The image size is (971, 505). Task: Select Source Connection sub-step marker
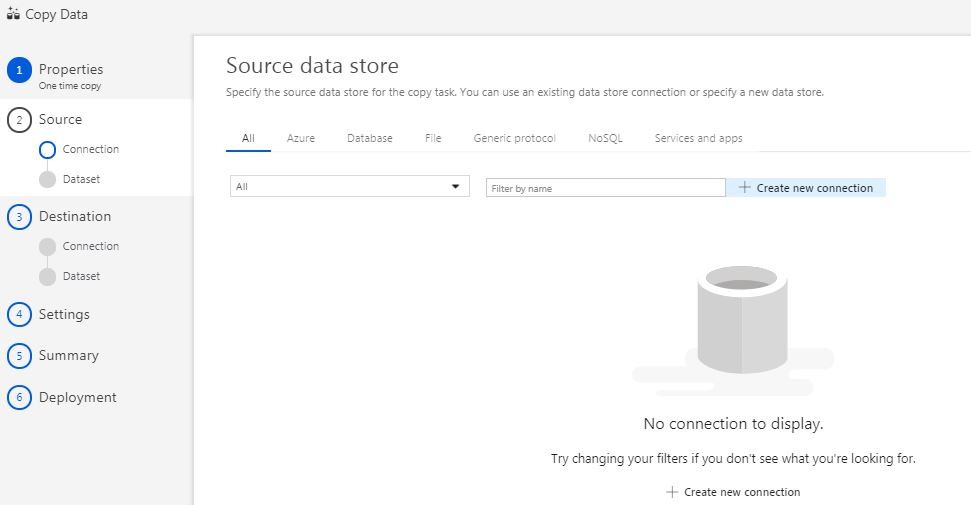(47, 150)
